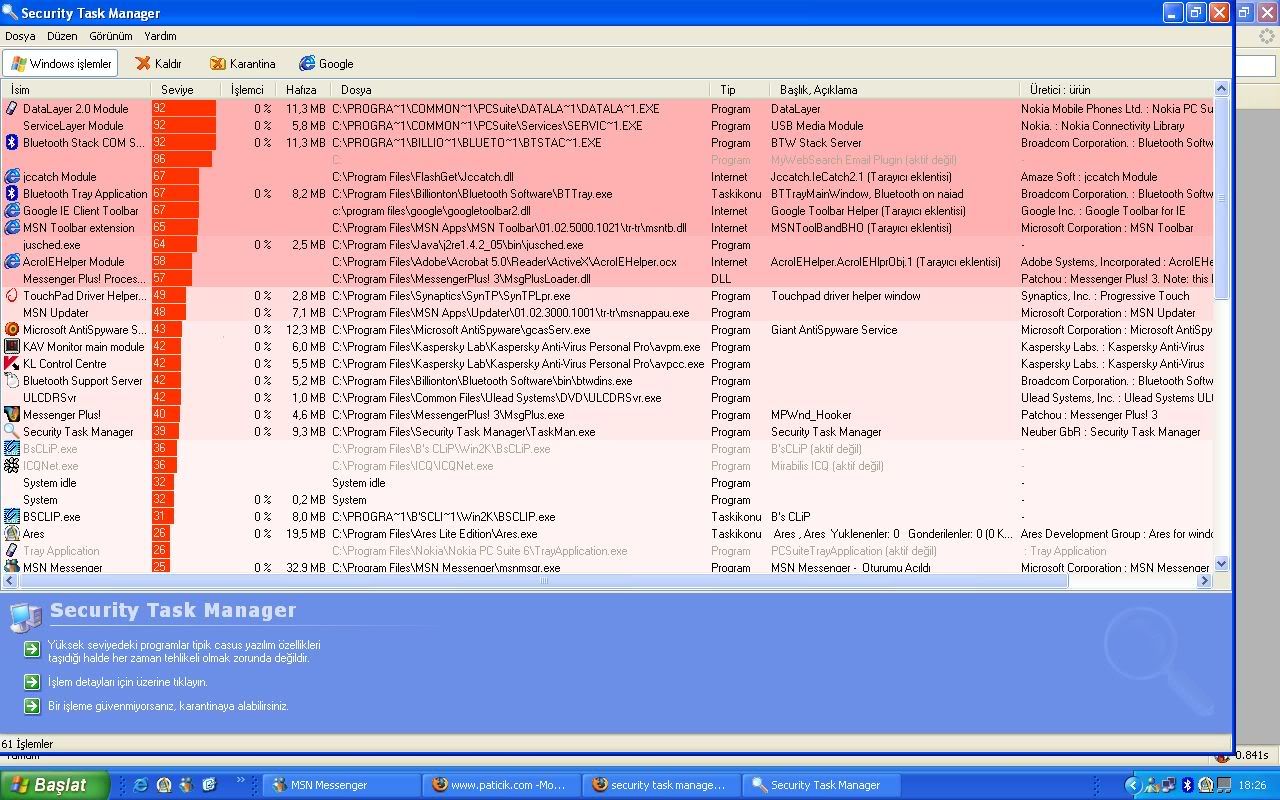Image resolution: width=1280 pixels, height=800 pixels.
Task: Click the Bluetooth icon in the system tray
Action: [1188, 785]
